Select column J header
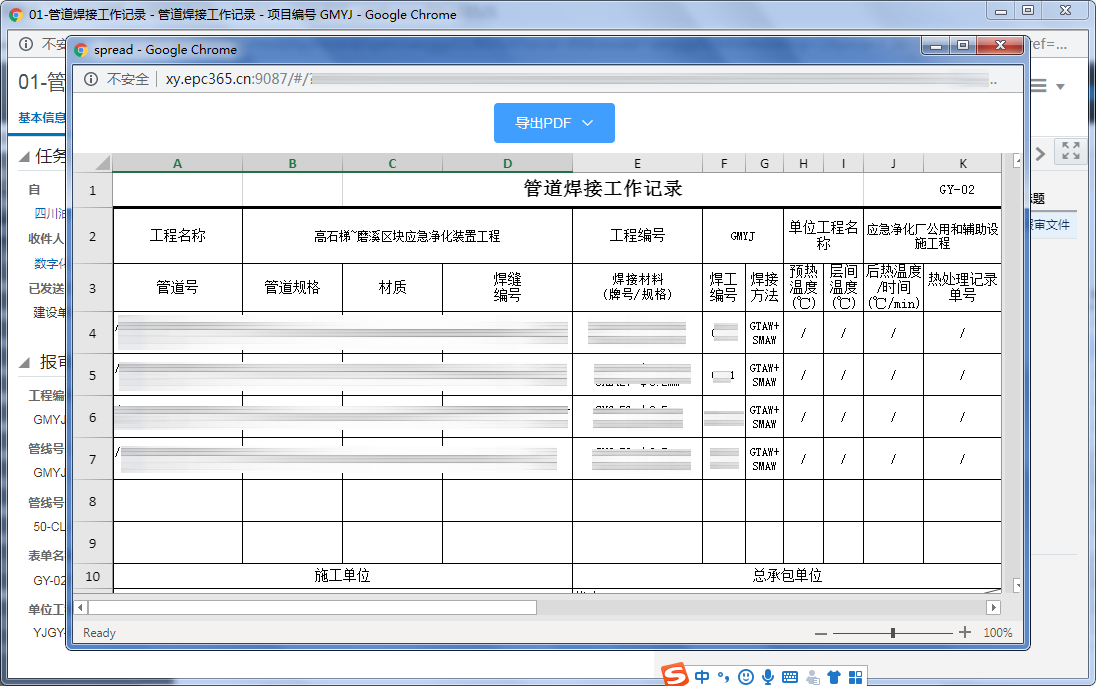The height and width of the screenshot is (686, 1096). point(893,164)
